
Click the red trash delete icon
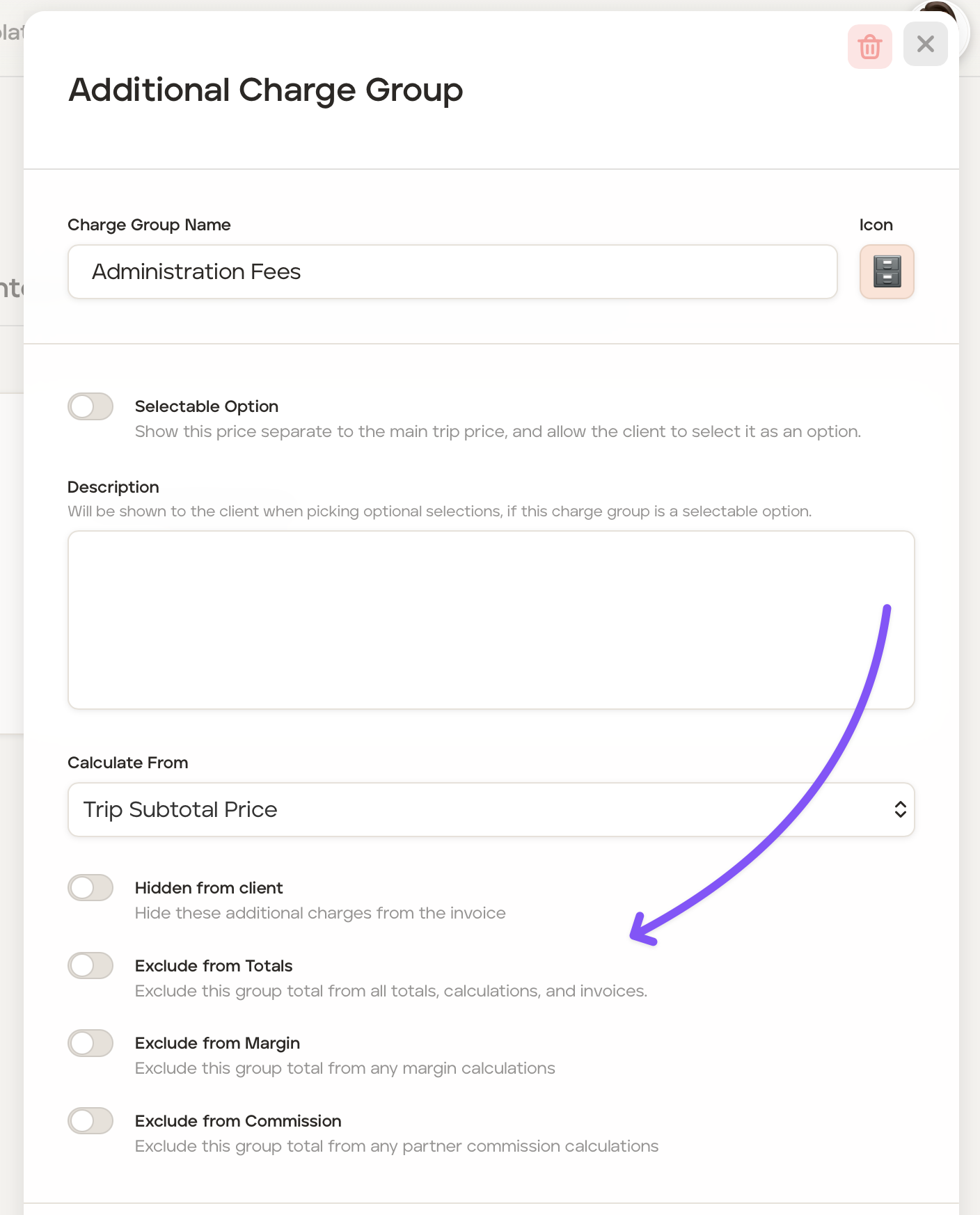tap(869, 47)
